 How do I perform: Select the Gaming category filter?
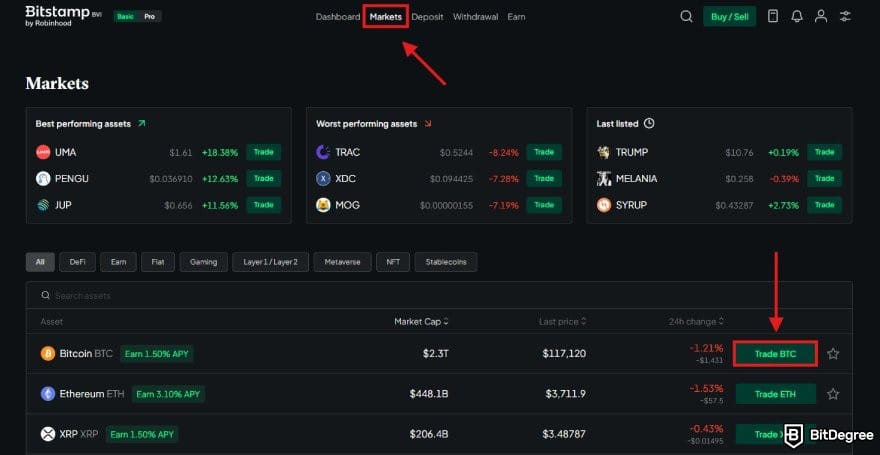tap(204, 262)
